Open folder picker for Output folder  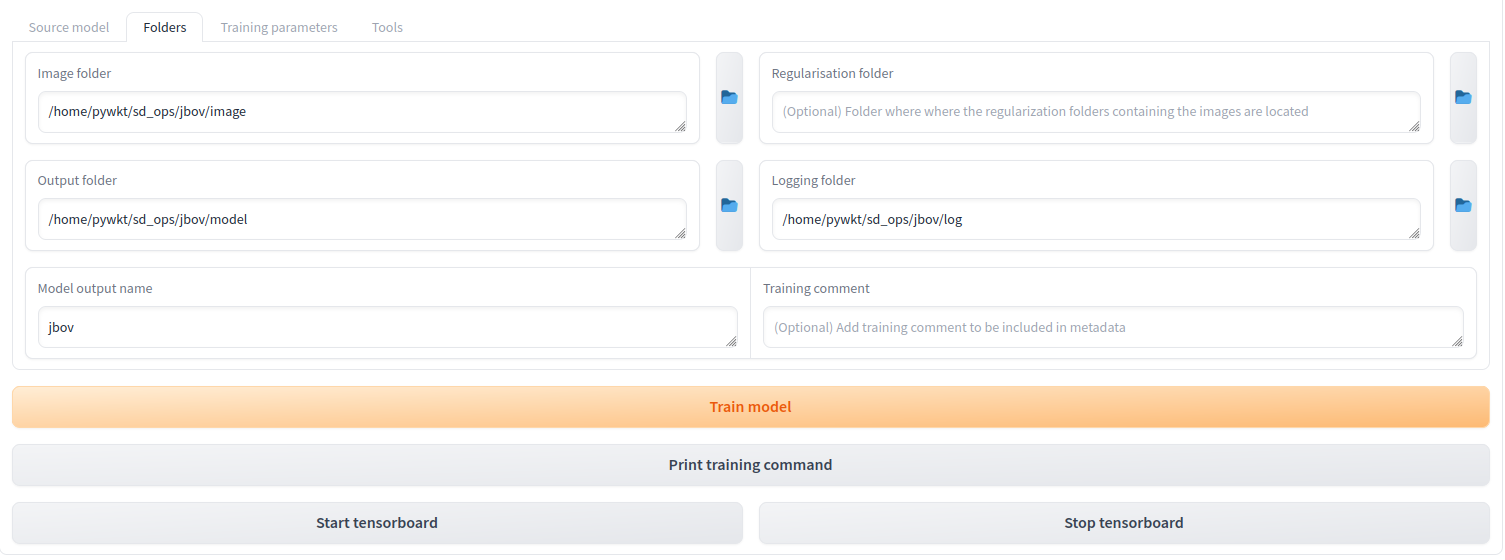729,206
